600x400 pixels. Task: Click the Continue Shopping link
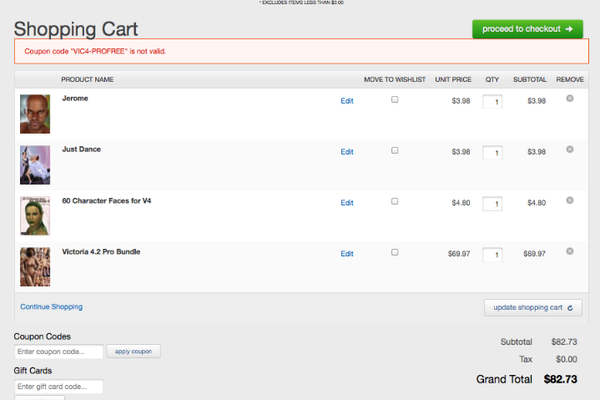(51, 306)
